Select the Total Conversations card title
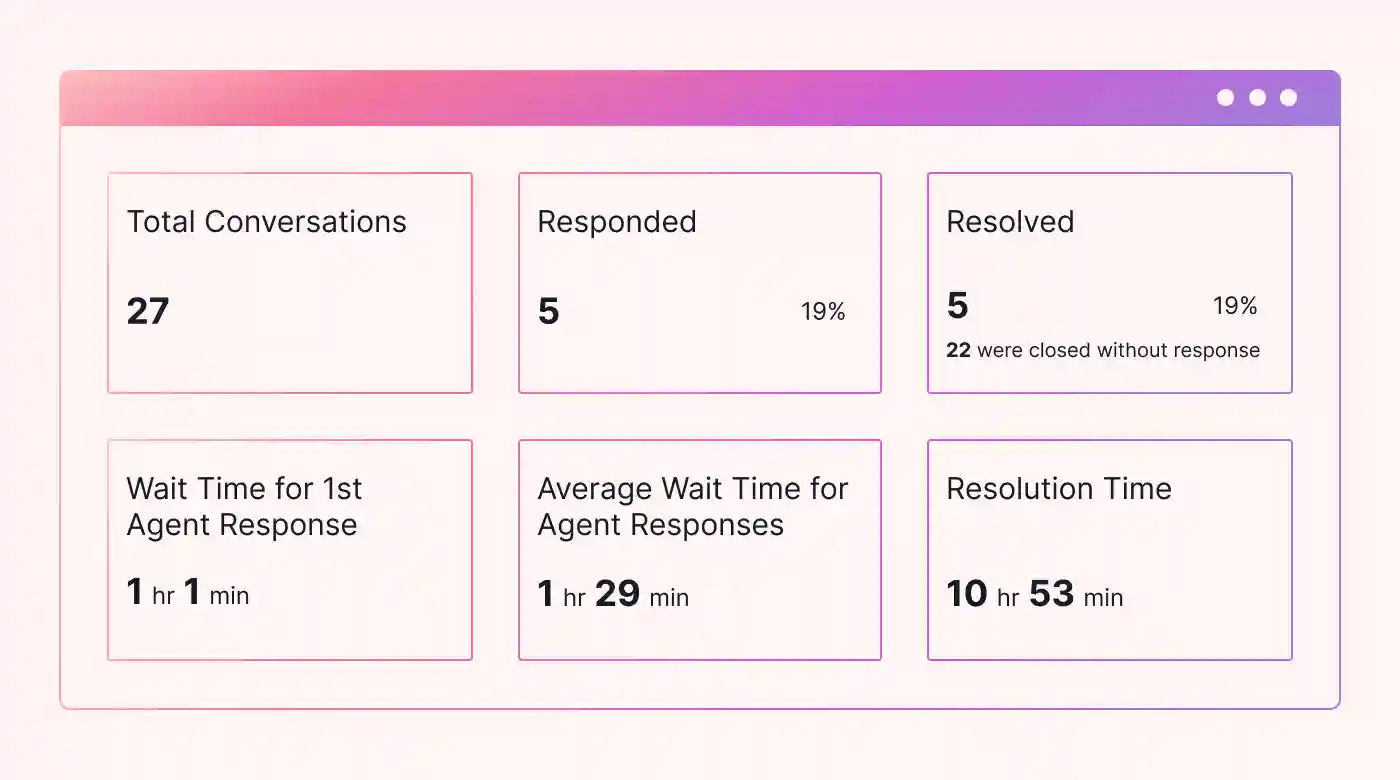 coord(266,222)
